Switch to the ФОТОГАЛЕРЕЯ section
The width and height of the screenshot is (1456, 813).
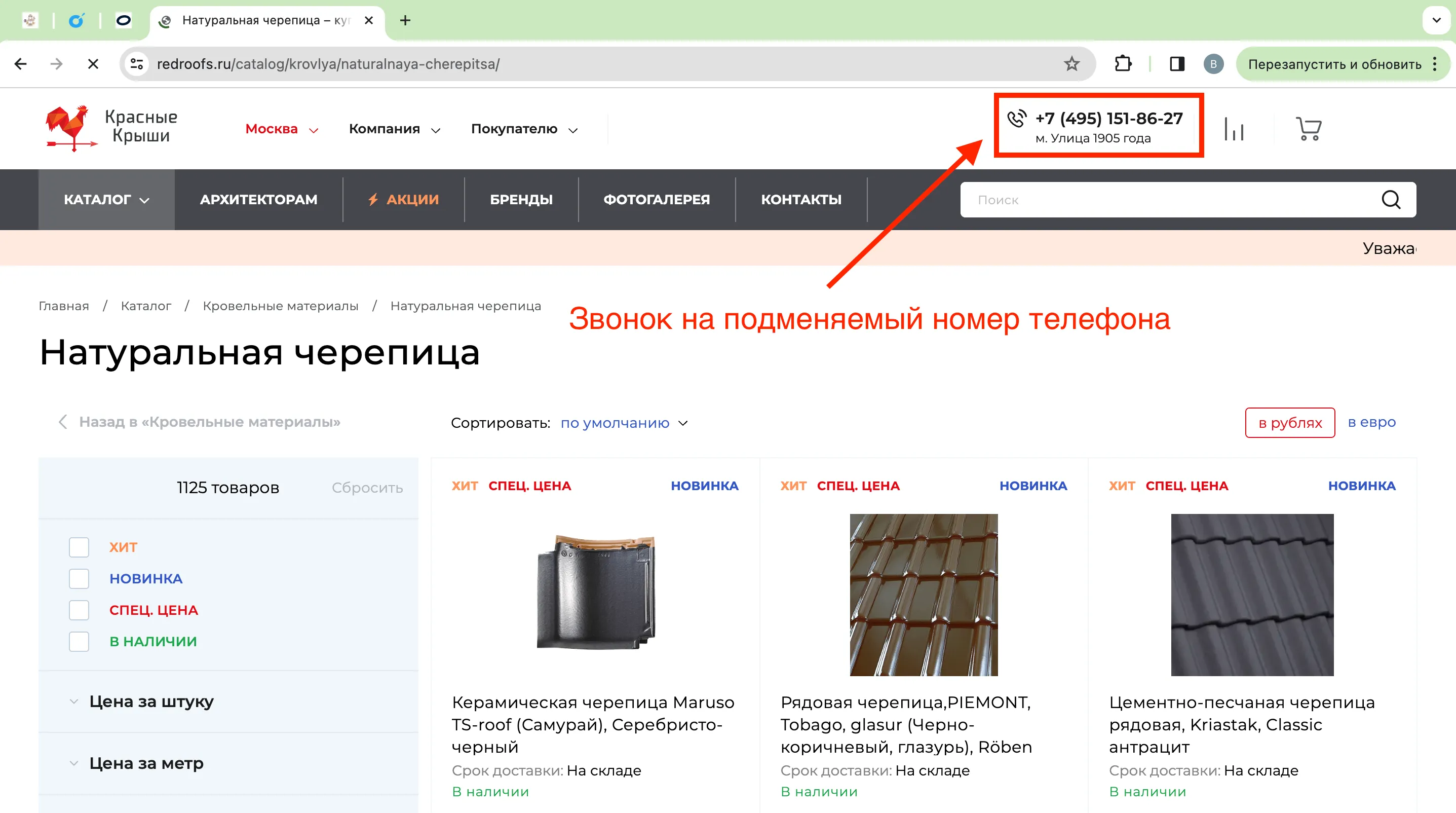pos(656,199)
